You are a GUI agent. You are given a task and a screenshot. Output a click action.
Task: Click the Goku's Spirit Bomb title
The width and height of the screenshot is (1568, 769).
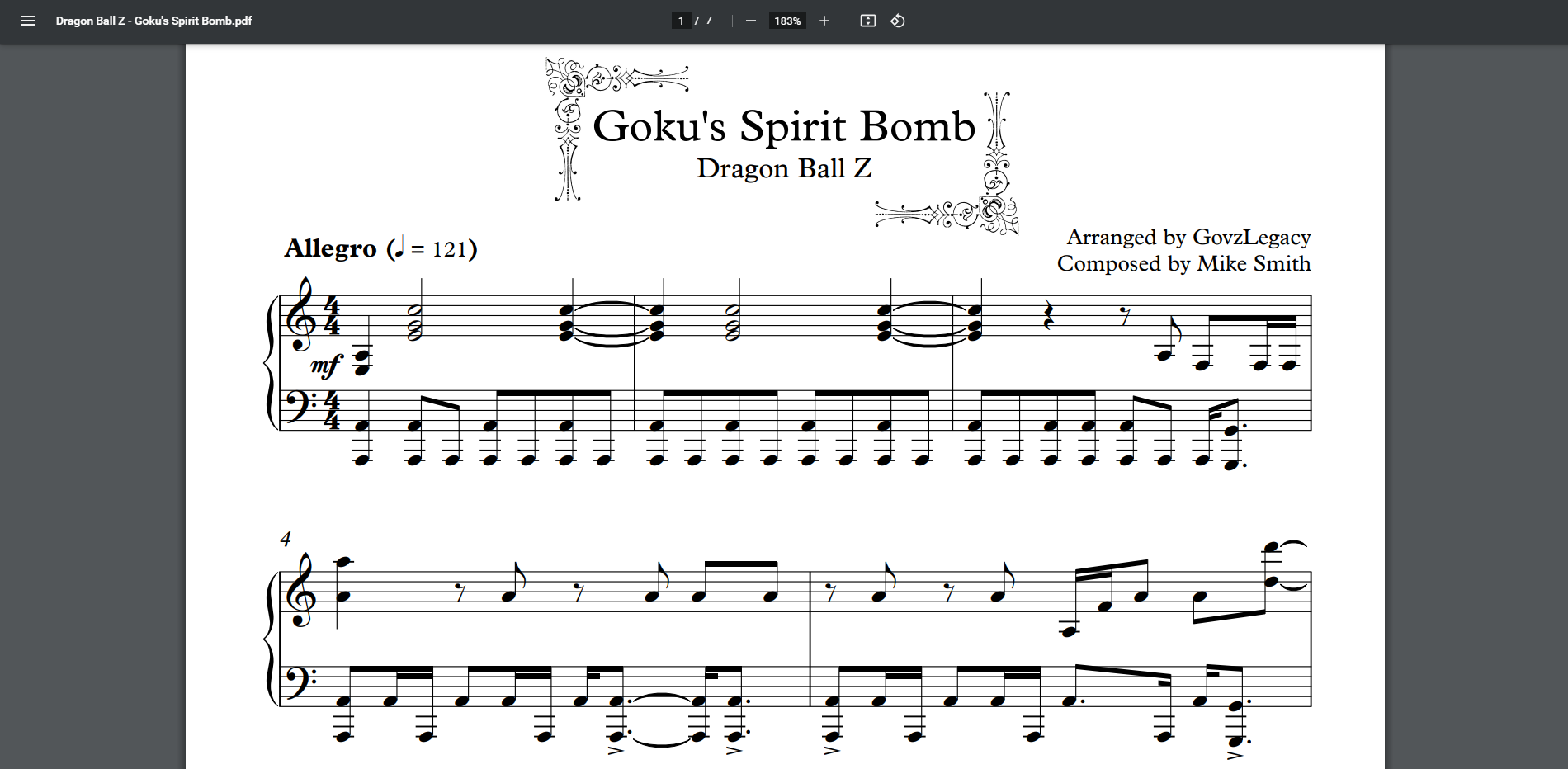[x=783, y=126]
